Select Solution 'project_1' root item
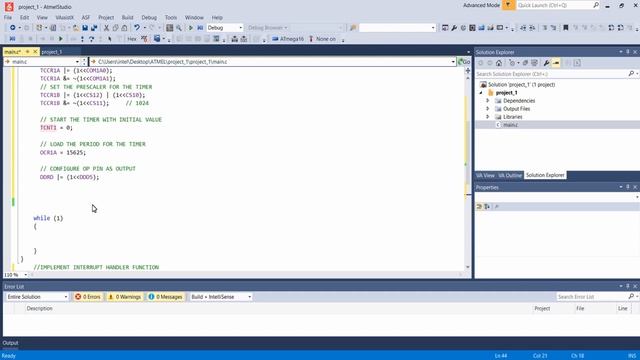Image resolution: width=640 pixels, height=360 pixels. 521,84
